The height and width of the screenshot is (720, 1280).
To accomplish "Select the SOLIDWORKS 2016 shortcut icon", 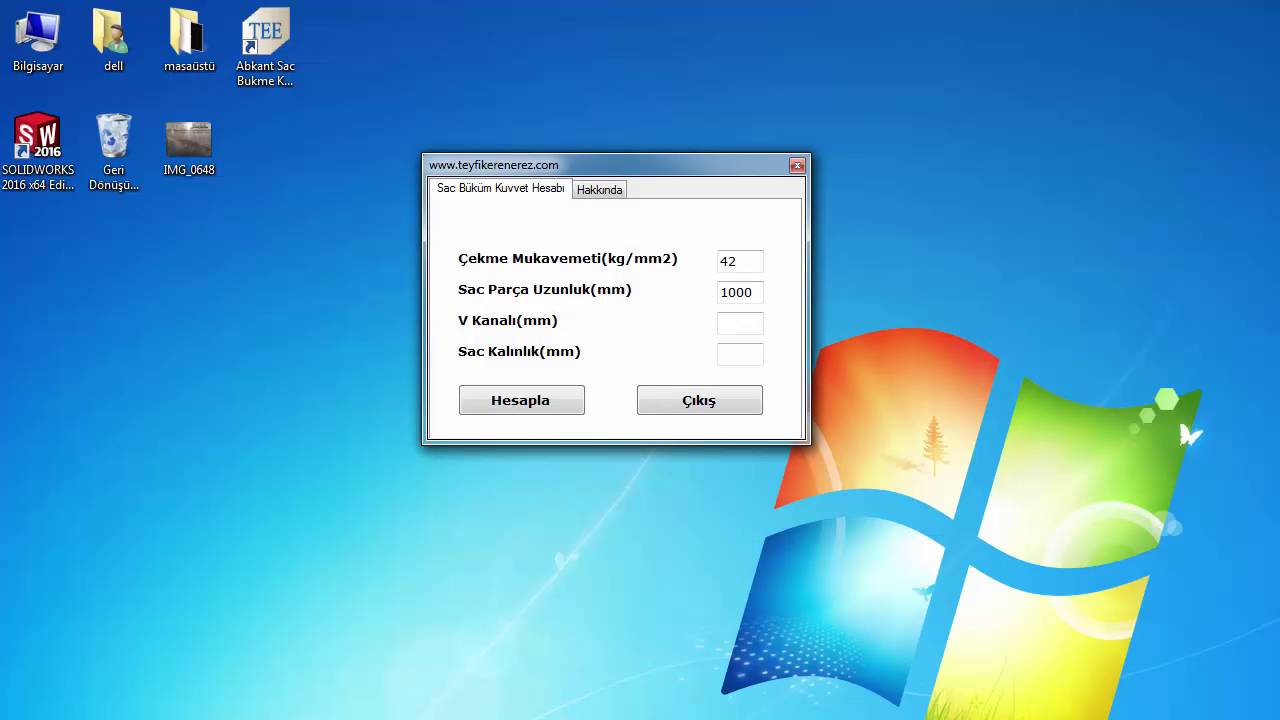I will tap(38, 151).
